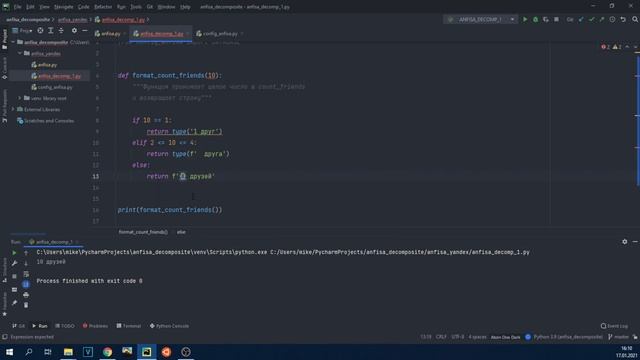Clear all Run output with trash icon
The height and width of the screenshot is (360, 640).
pos(26,305)
